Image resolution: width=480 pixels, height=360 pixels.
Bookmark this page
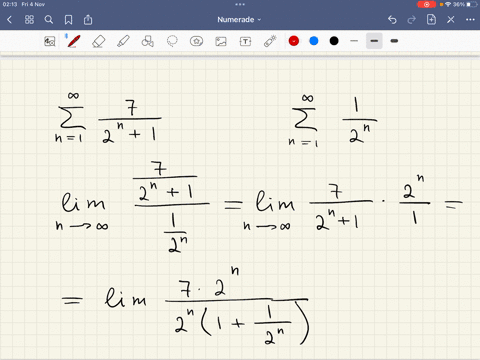tap(68, 20)
